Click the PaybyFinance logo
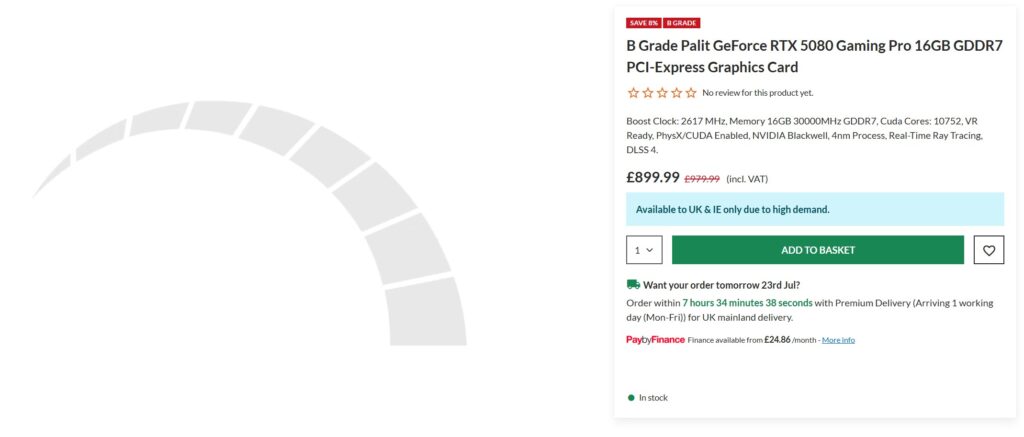This screenshot has width=1024, height=437. pos(655,340)
